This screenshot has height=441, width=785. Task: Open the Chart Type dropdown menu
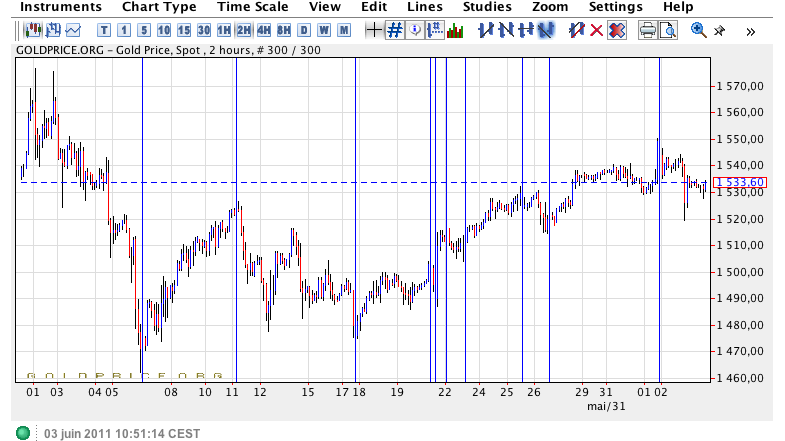159,7
